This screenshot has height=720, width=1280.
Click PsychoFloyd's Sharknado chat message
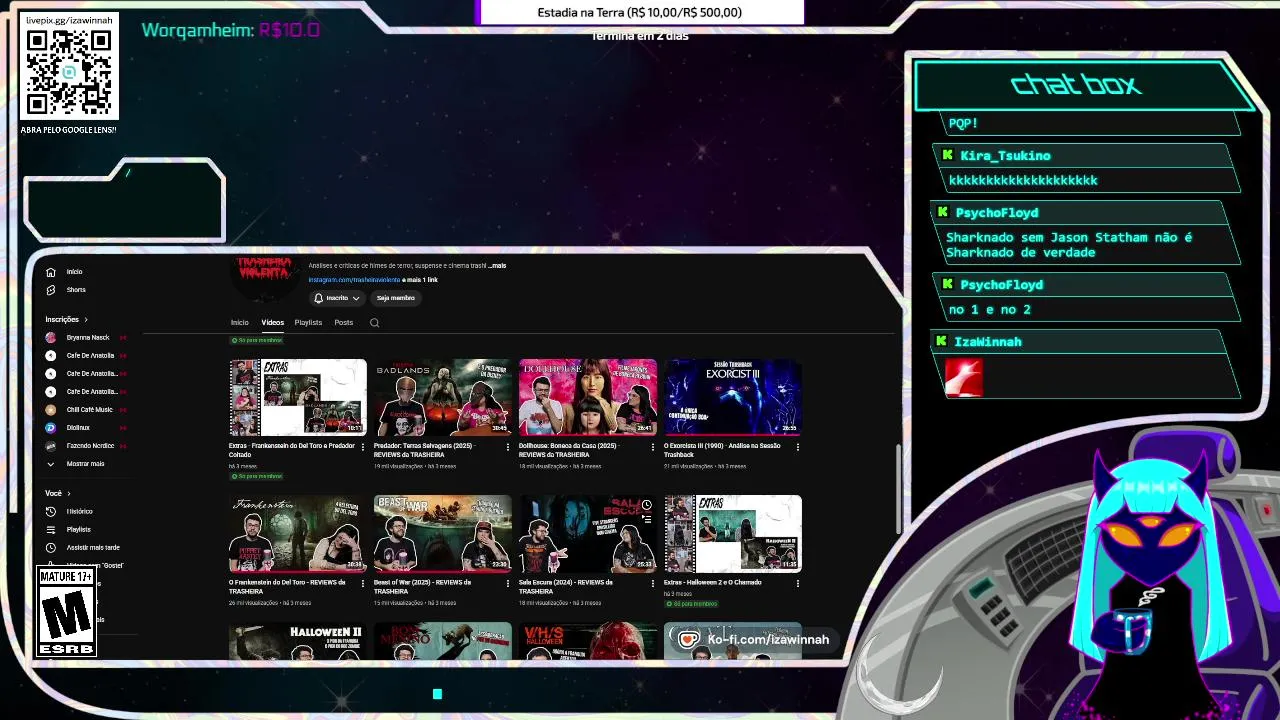coord(1069,245)
